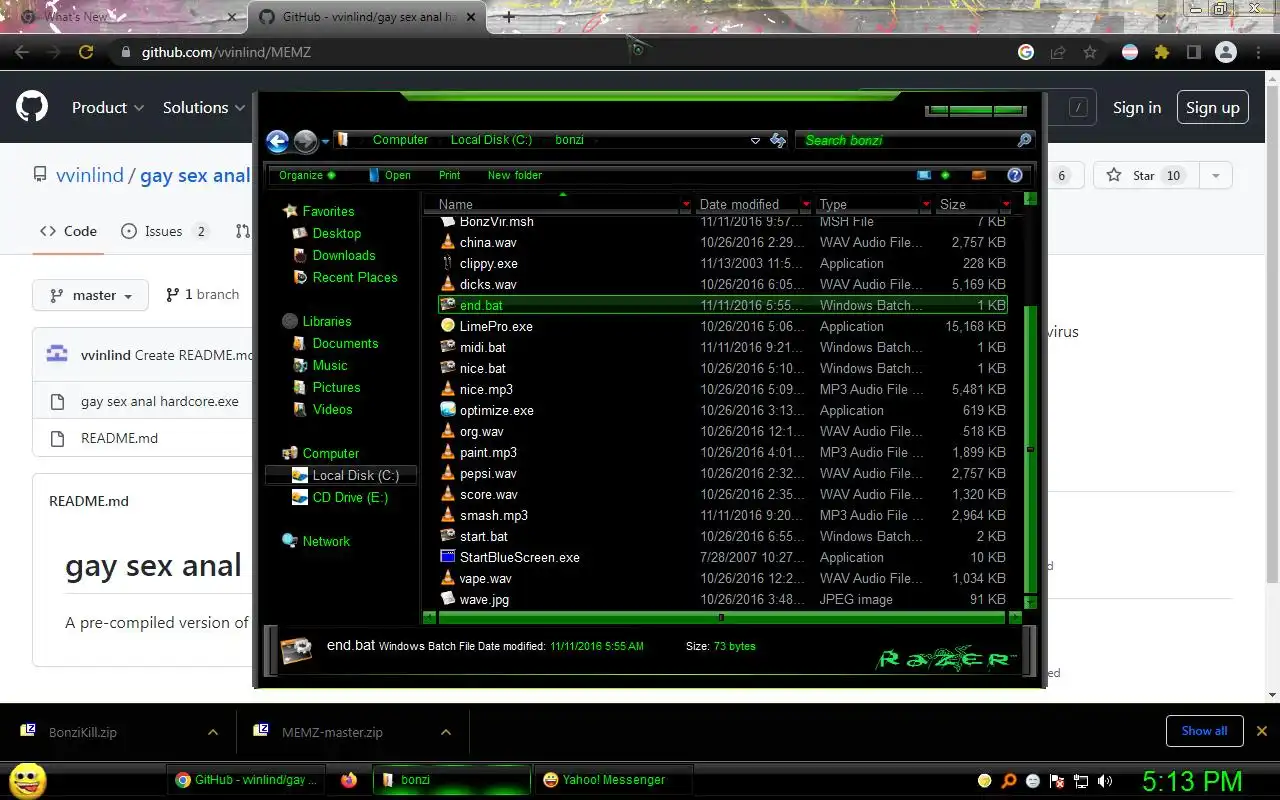This screenshot has height=800, width=1280.
Task: Select CD Drive (E:) in navigation pane
Action: tap(340, 497)
